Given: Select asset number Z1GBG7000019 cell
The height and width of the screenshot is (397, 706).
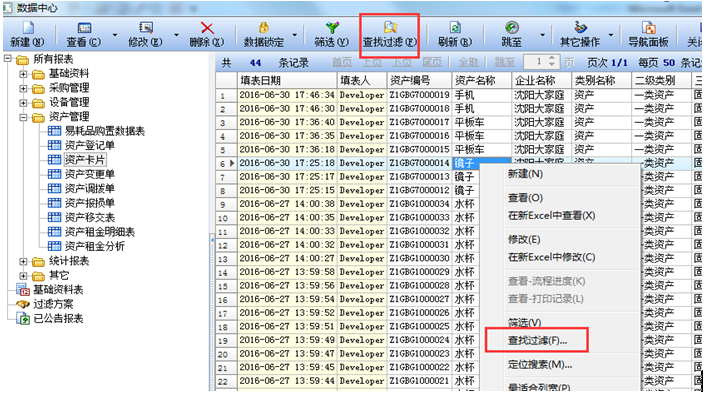Looking at the screenshot, I should coord(419,95).
